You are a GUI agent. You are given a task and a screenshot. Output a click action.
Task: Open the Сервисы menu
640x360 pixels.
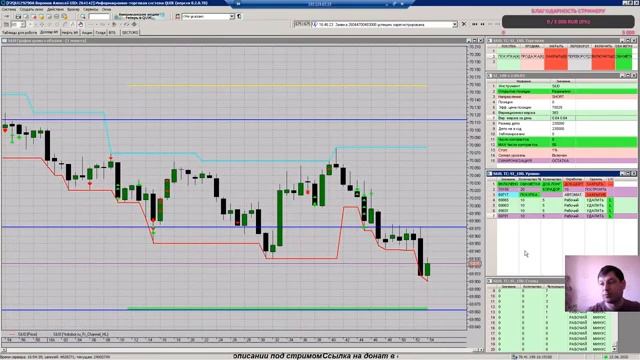(x=91, y=9)
